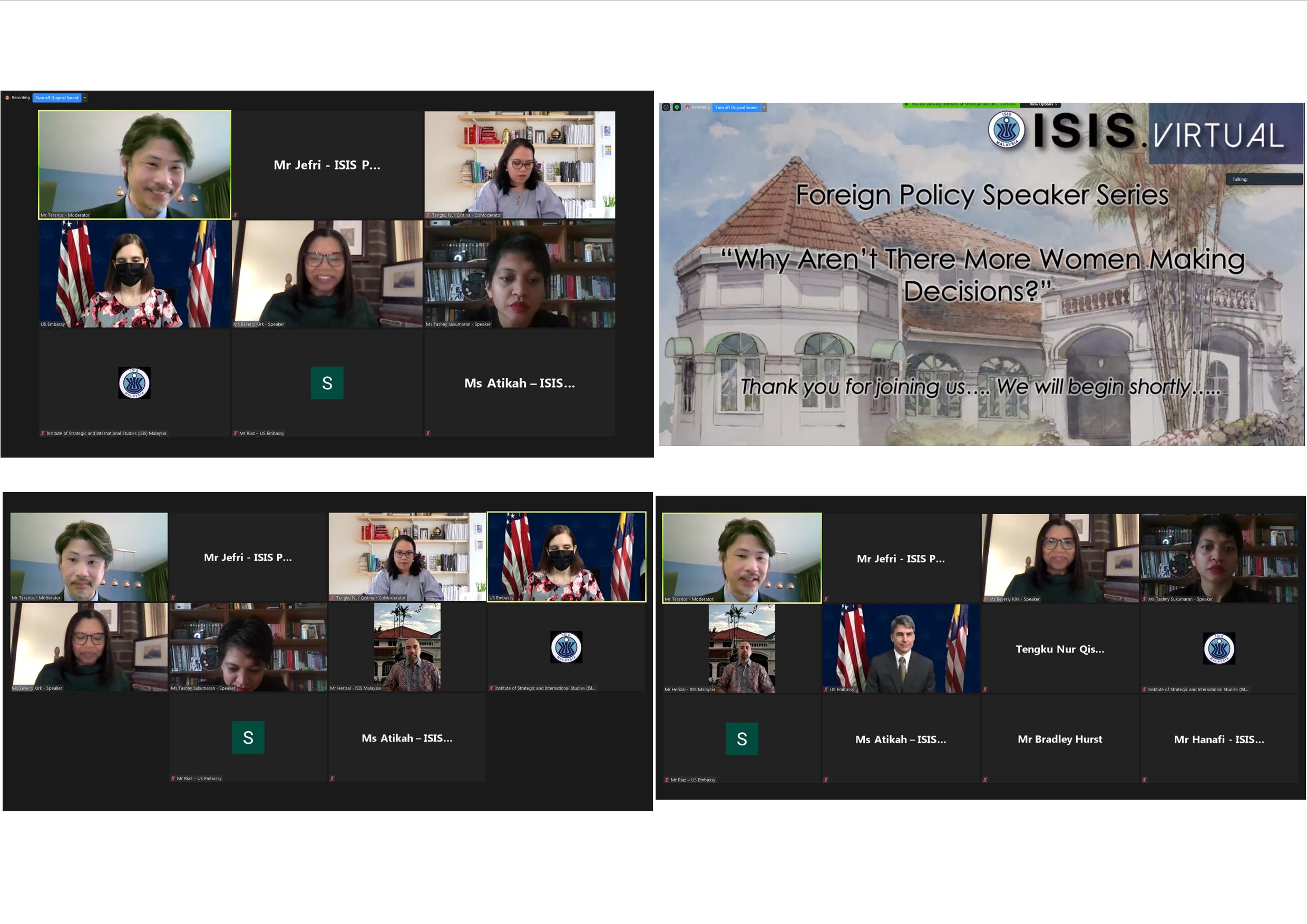Select US Embassy man video tile, bottom-right window
1307x924 pixels.
901,649
